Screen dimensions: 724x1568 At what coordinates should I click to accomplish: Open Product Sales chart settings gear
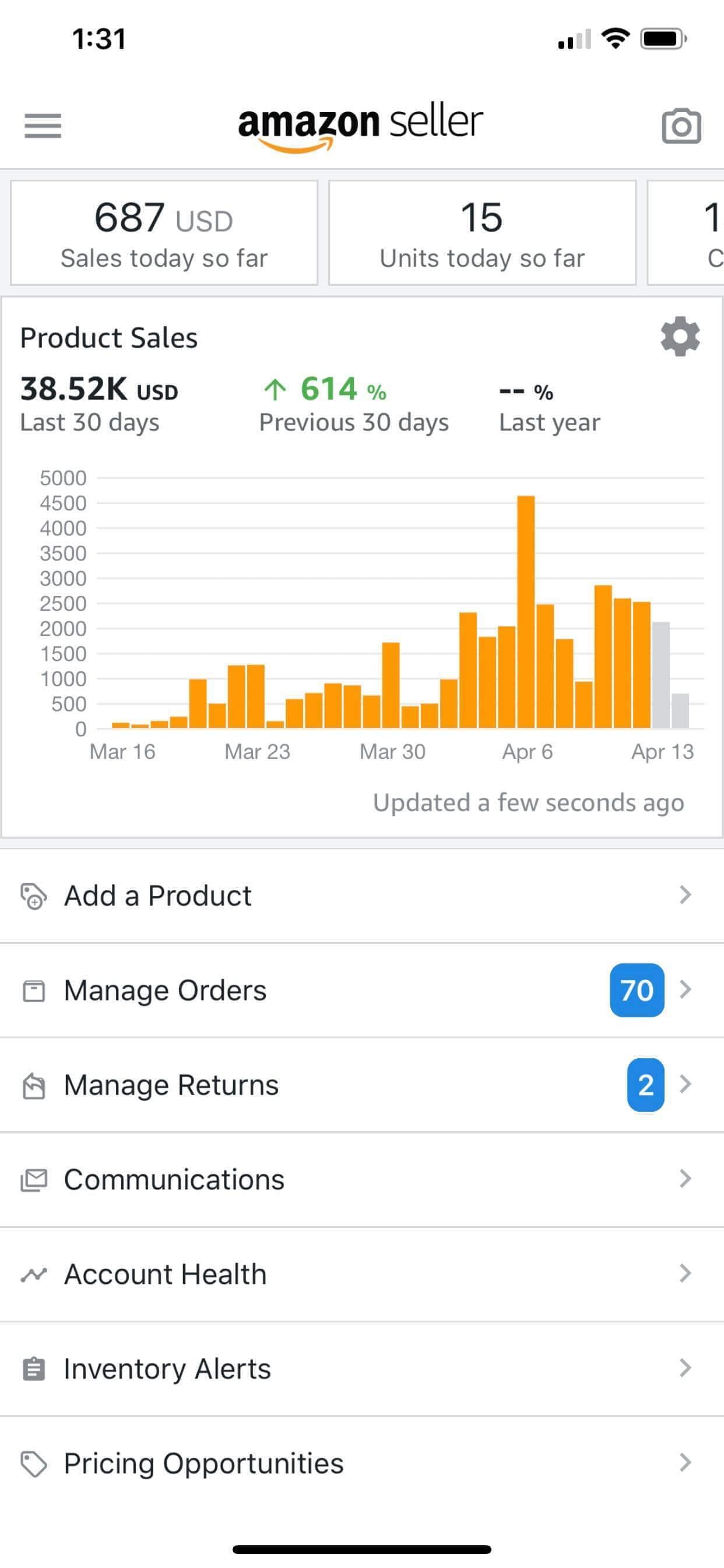pos(680,336)
